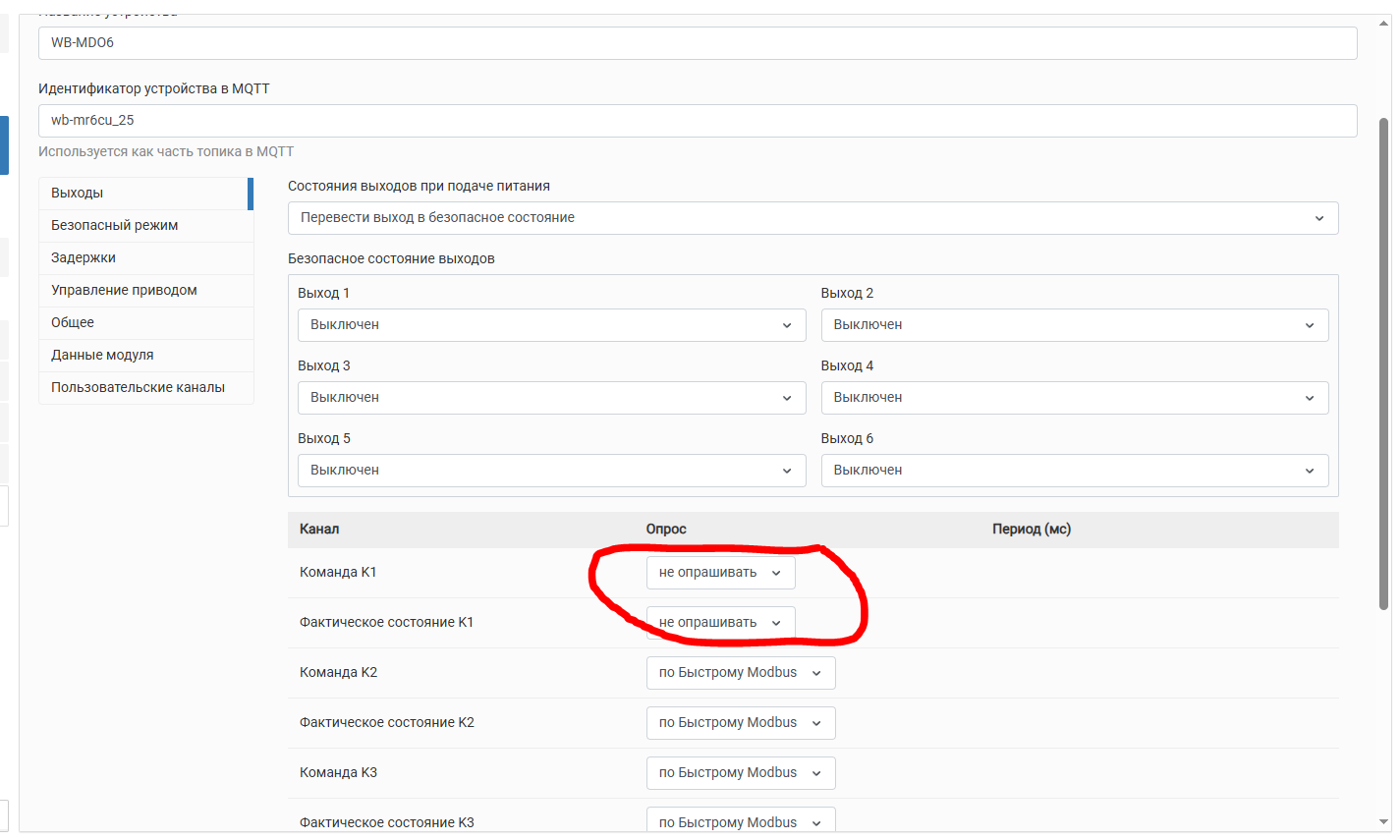This screenshot has width=1400, height=840.
Task: Click the MQTT device identifier field
Action: [697, 121]
